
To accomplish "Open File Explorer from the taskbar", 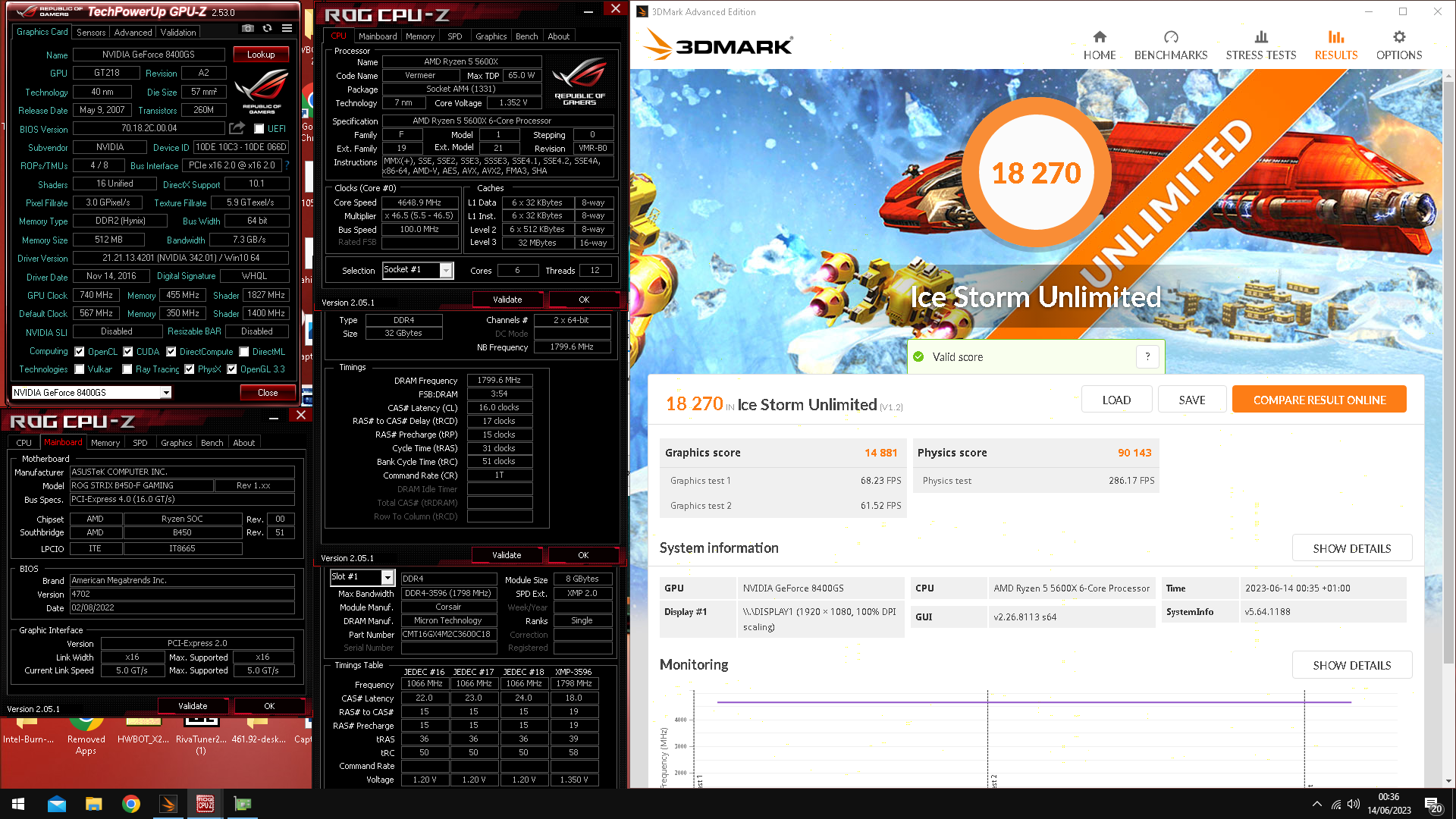I will click(93, 804).
